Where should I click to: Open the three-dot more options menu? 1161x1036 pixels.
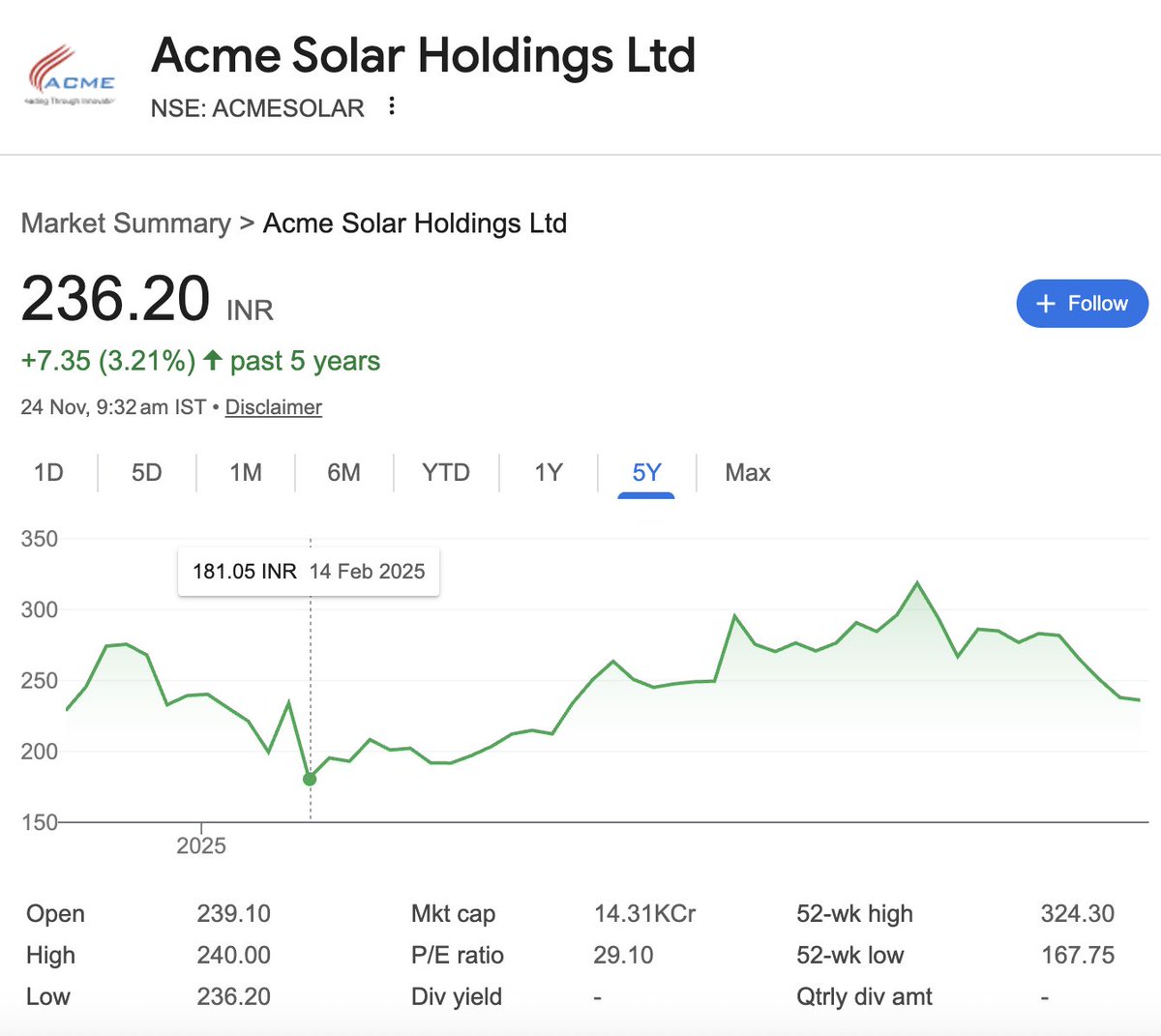pyautogui.click(x=392, y=106)
